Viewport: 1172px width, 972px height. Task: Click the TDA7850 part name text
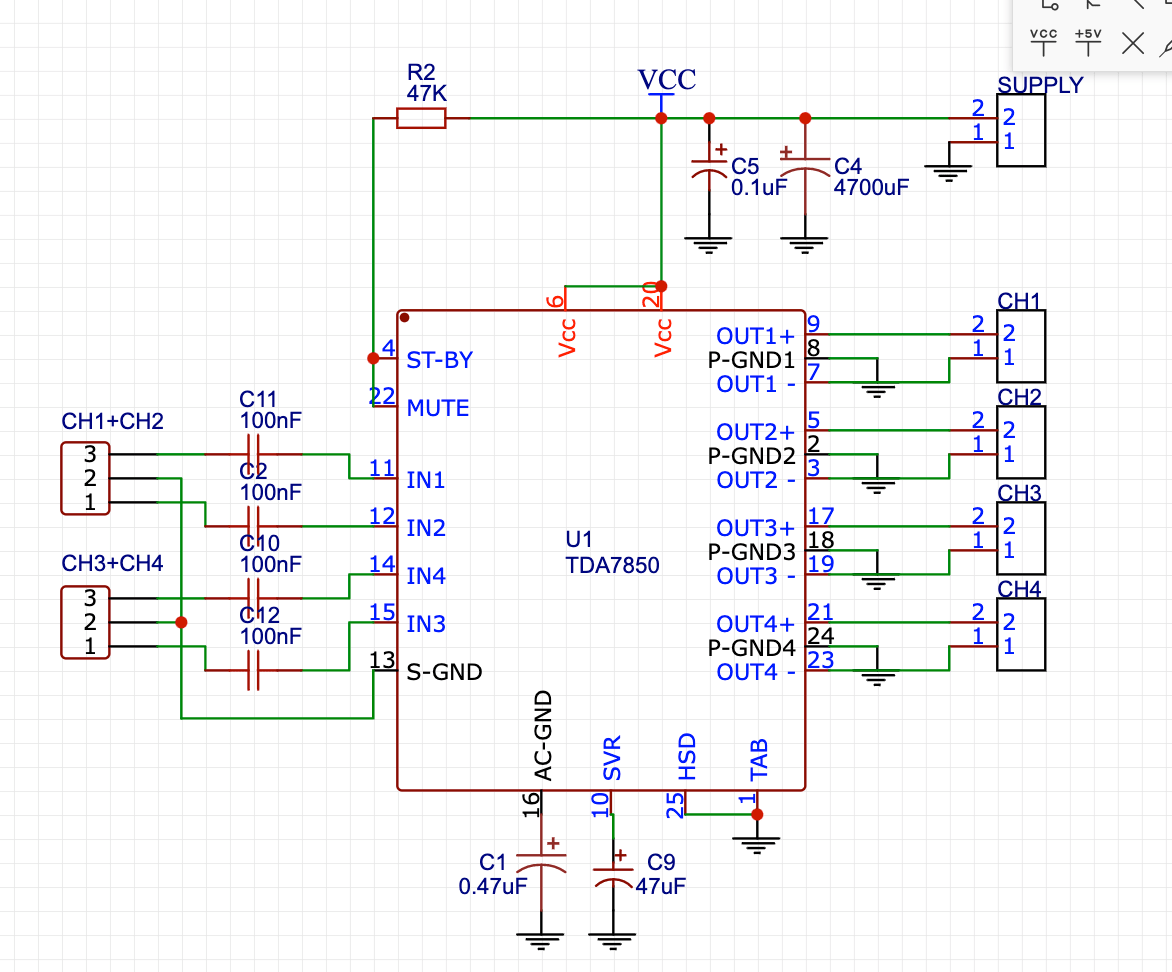point(612,565)
